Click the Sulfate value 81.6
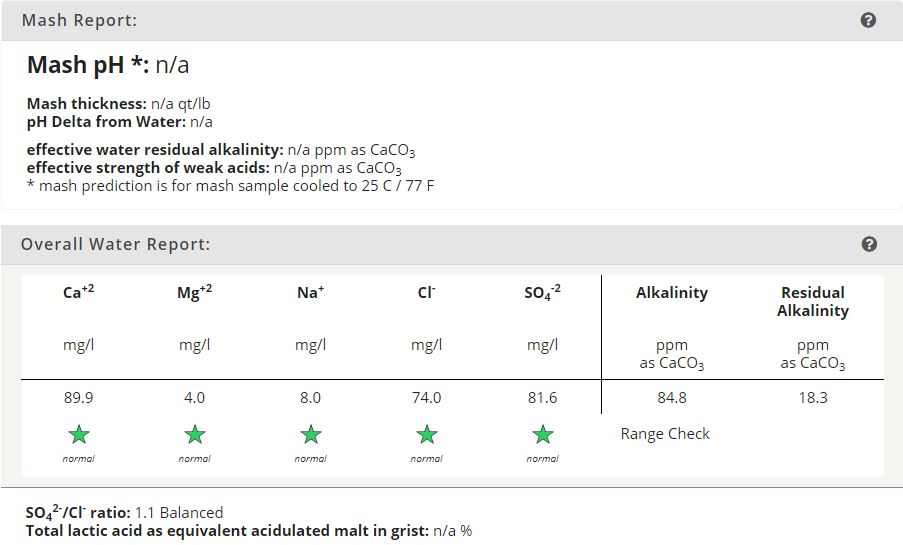The width and height of the screenshot is (903, 545). (542, 398)
